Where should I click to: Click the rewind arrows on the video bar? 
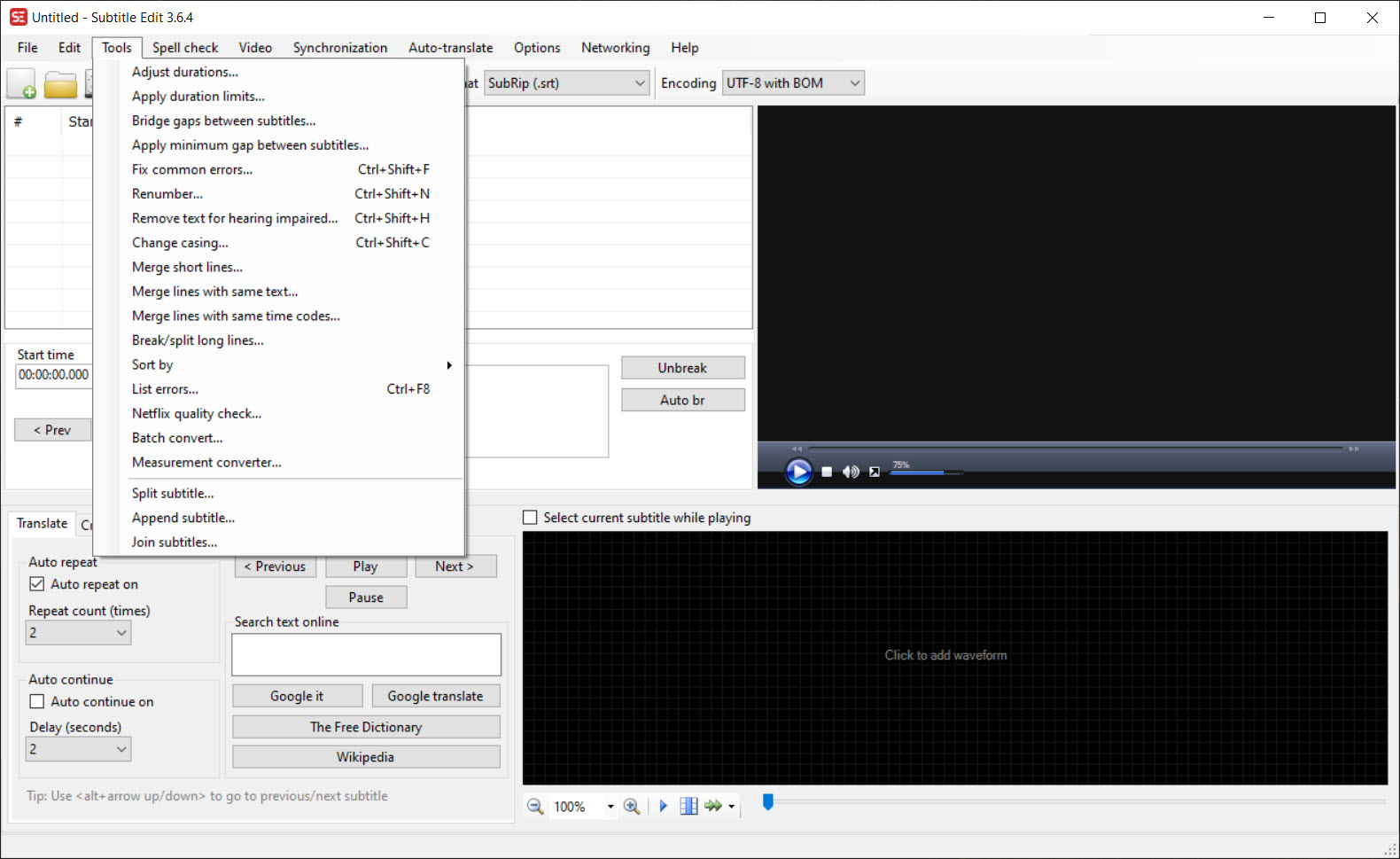797,449
